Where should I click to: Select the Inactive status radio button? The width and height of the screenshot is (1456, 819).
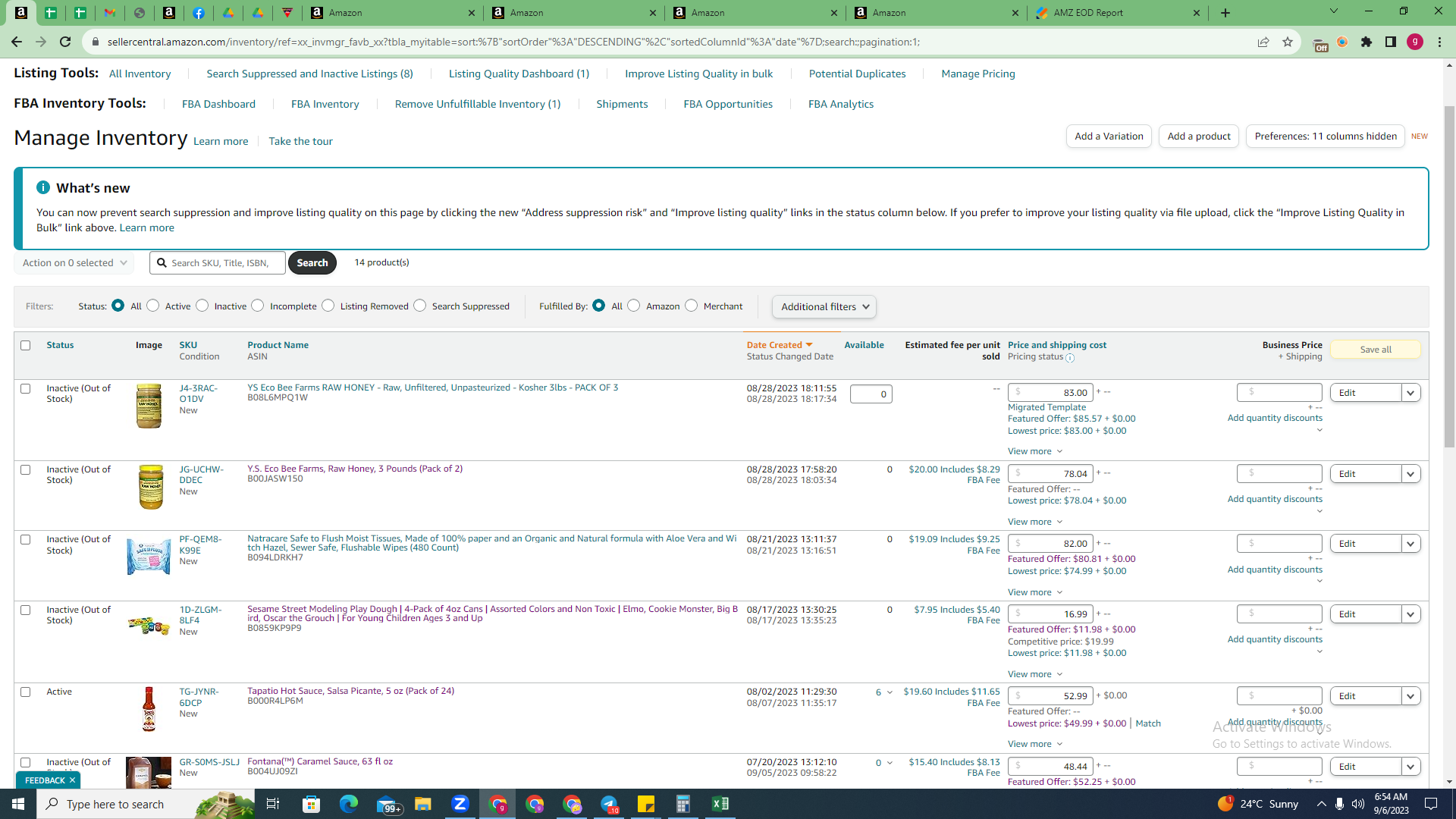pyautogui.click(x=202, y=306)
